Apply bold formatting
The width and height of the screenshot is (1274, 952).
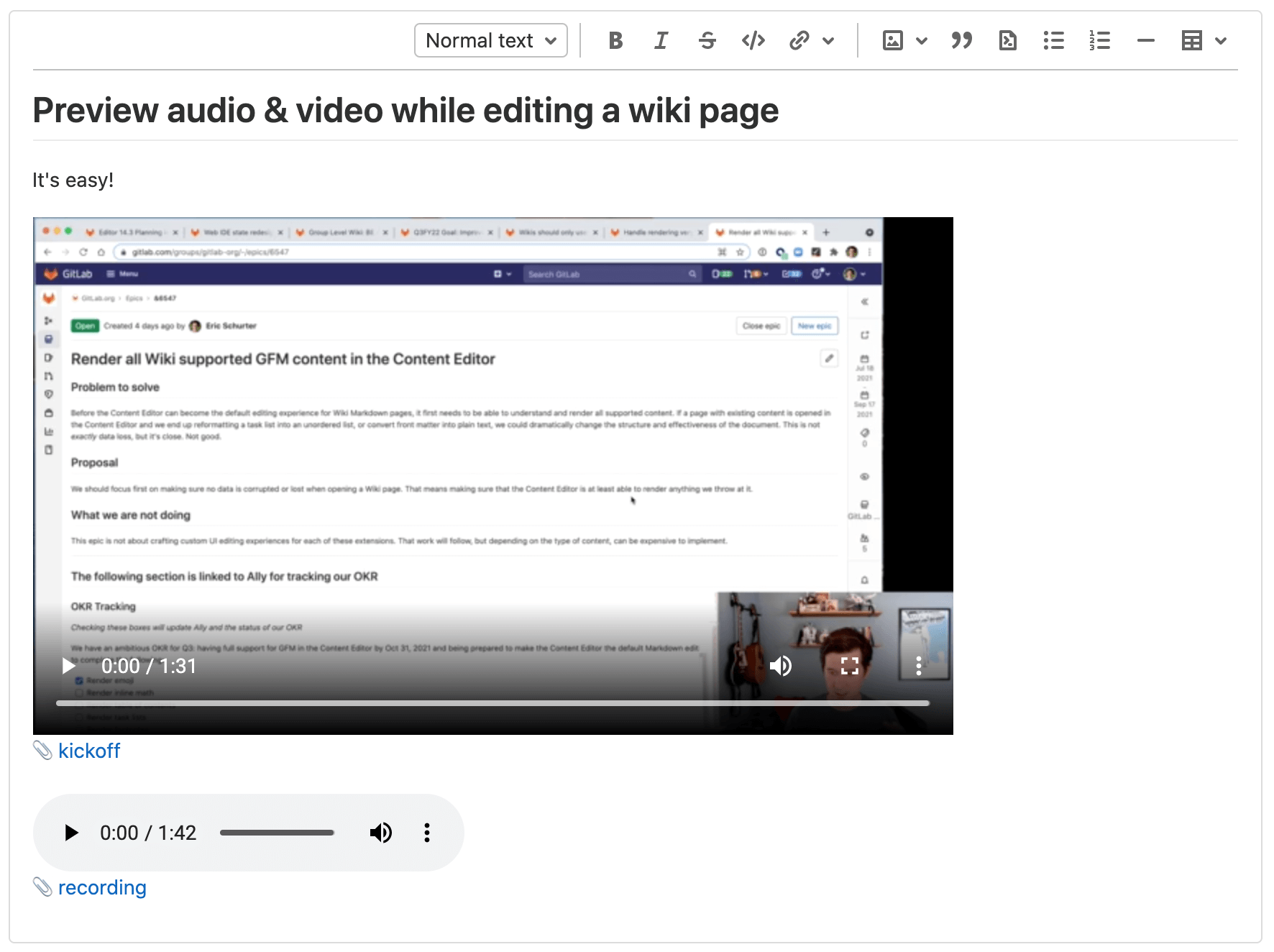(615, 40)
